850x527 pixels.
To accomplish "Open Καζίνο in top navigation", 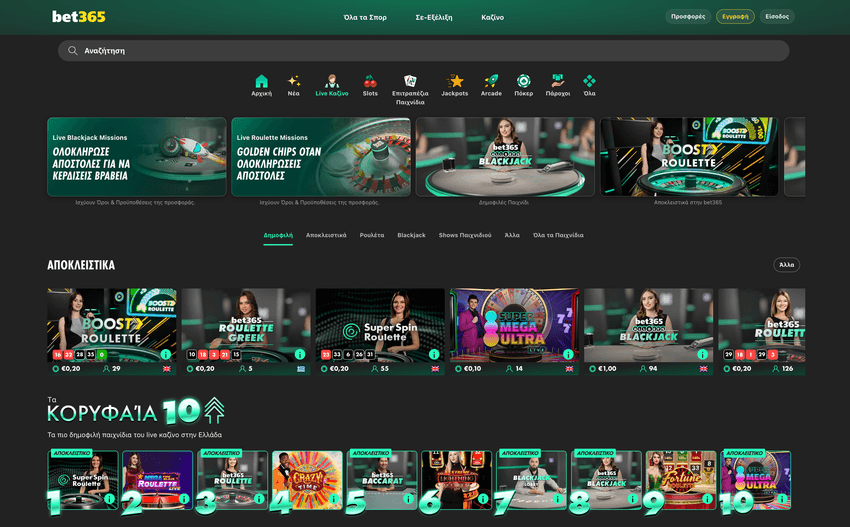I will click(x=493, y=17).
